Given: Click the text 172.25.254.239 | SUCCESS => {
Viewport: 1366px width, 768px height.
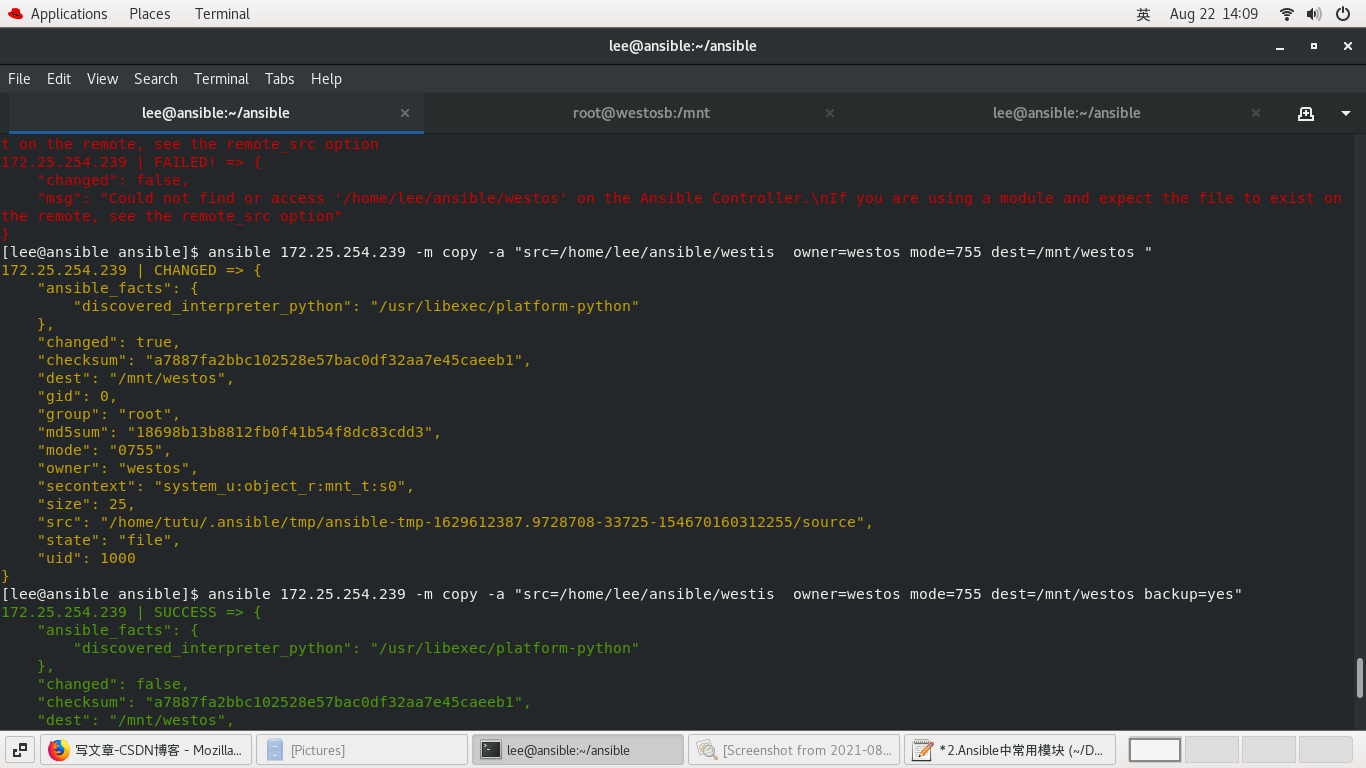Looking at the screenshot, I should (x=131, y=612).
